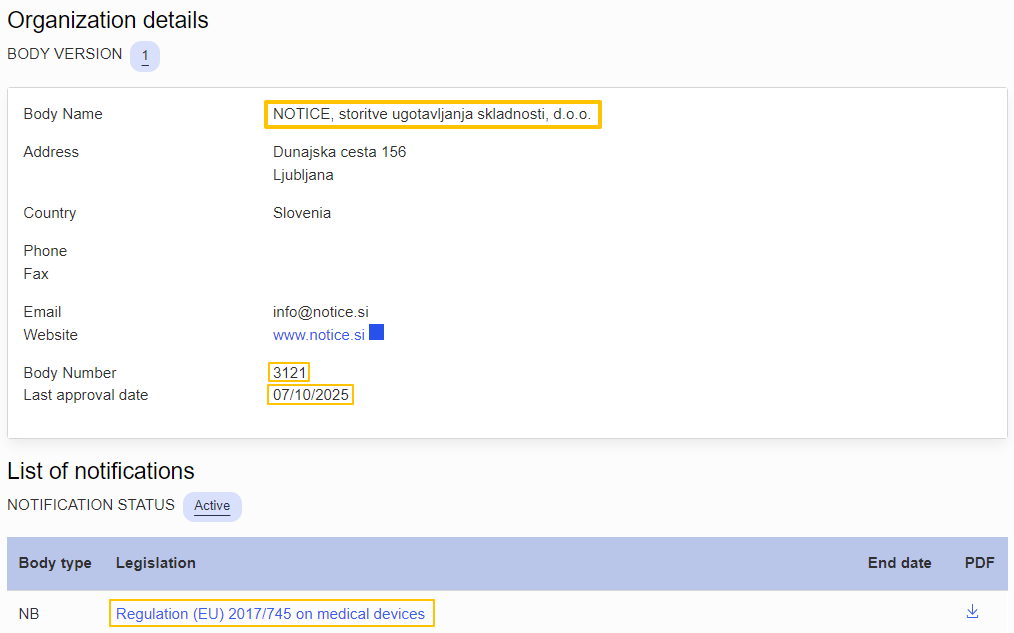This screenshot has width=1014, height=633.
Task: Click the NB body type cell
Action: tap(30, 614)
